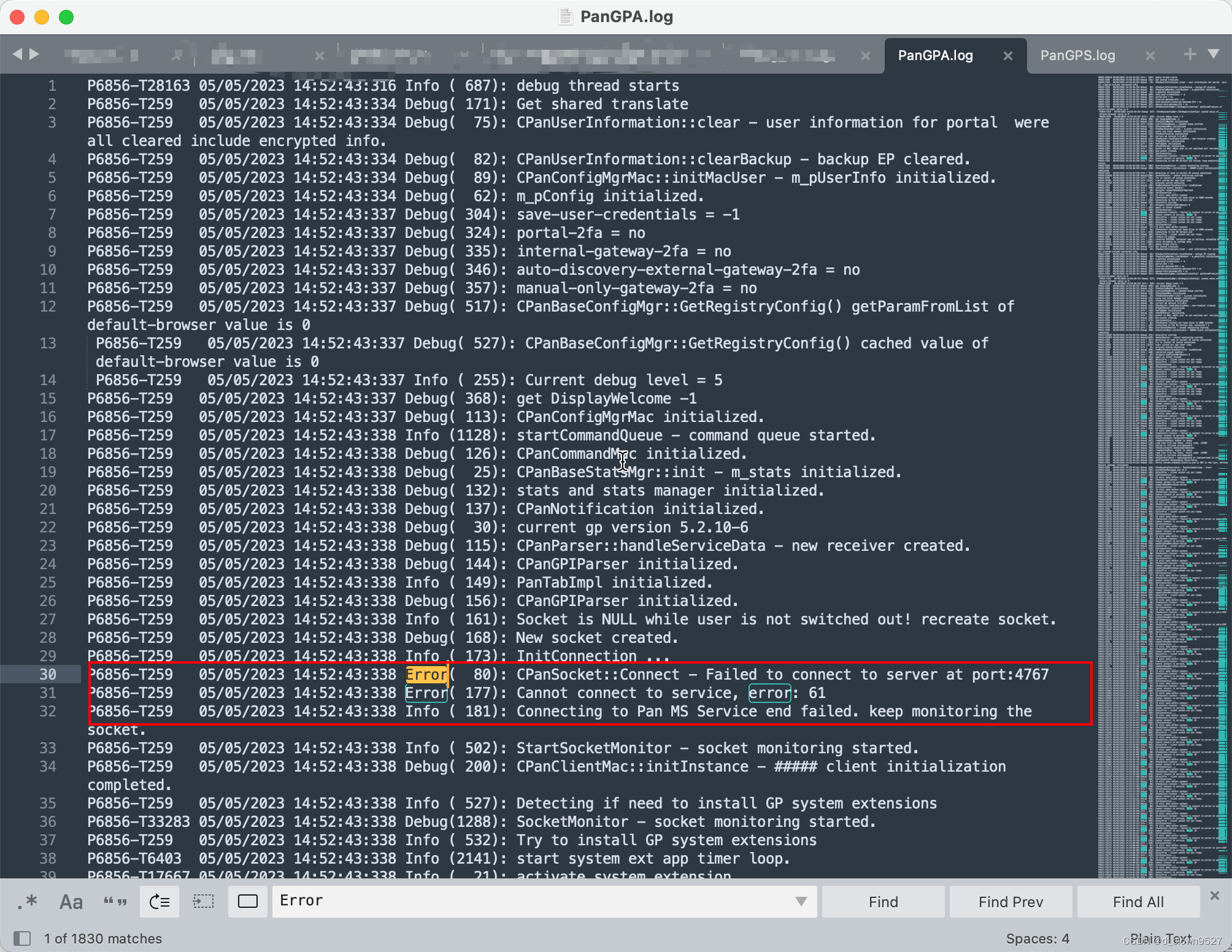This screenshot has height=952, width=1232.
Task: Click the forward navigation arrow
Action: coord(35,54)
